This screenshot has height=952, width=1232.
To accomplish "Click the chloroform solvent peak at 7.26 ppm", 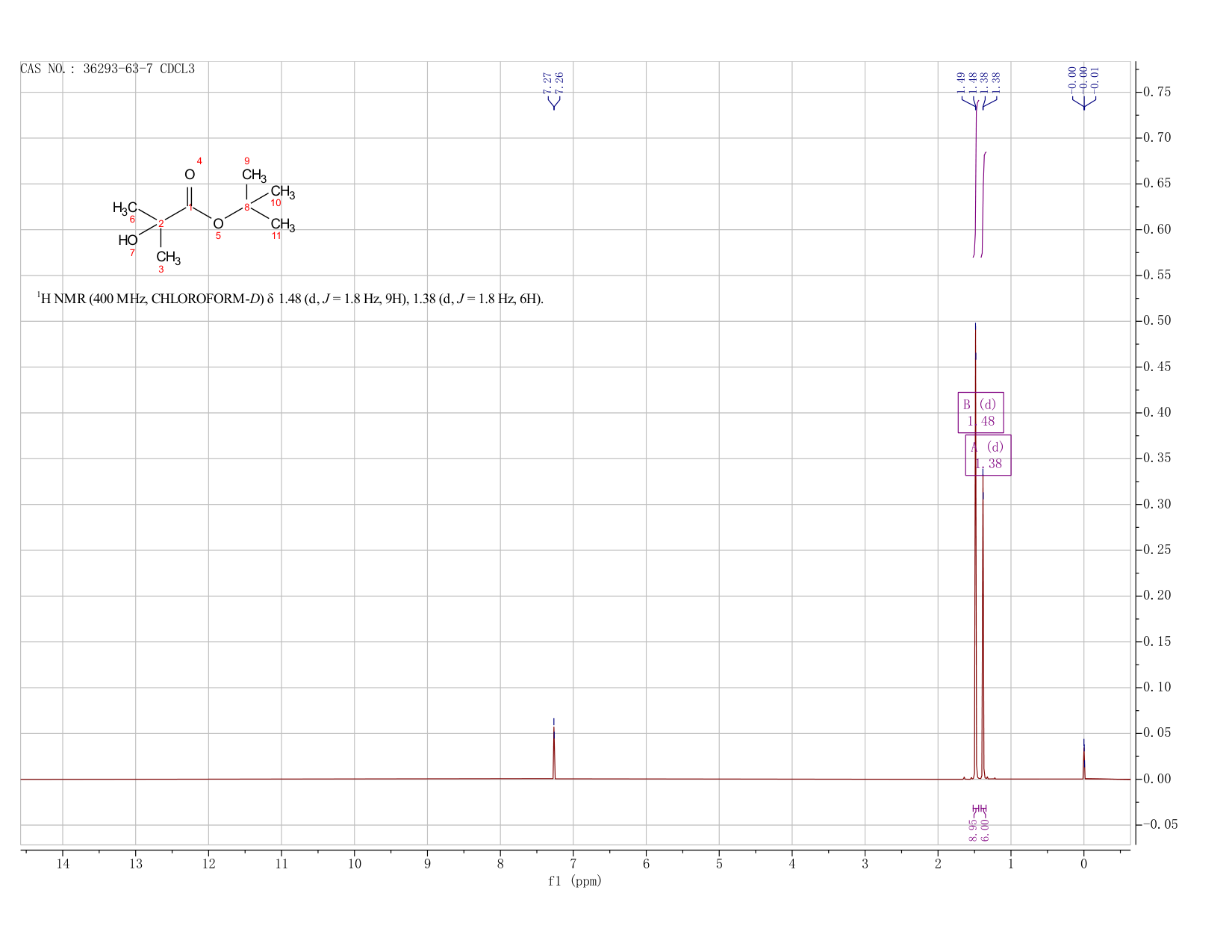I will (x=554, y=752).
